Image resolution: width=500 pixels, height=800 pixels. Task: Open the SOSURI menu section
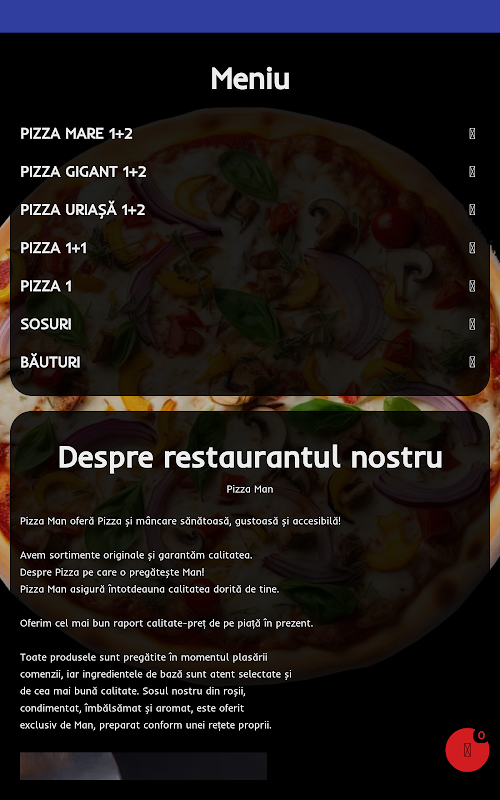click(x=46, y=324)
